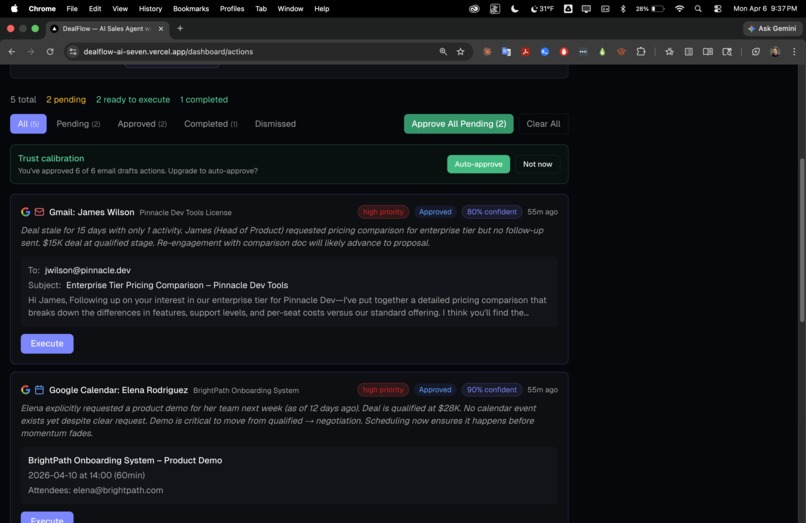Click the Google Translate extension icon
The width and height of the screenshot is (806, 523).
pos(506,51)
